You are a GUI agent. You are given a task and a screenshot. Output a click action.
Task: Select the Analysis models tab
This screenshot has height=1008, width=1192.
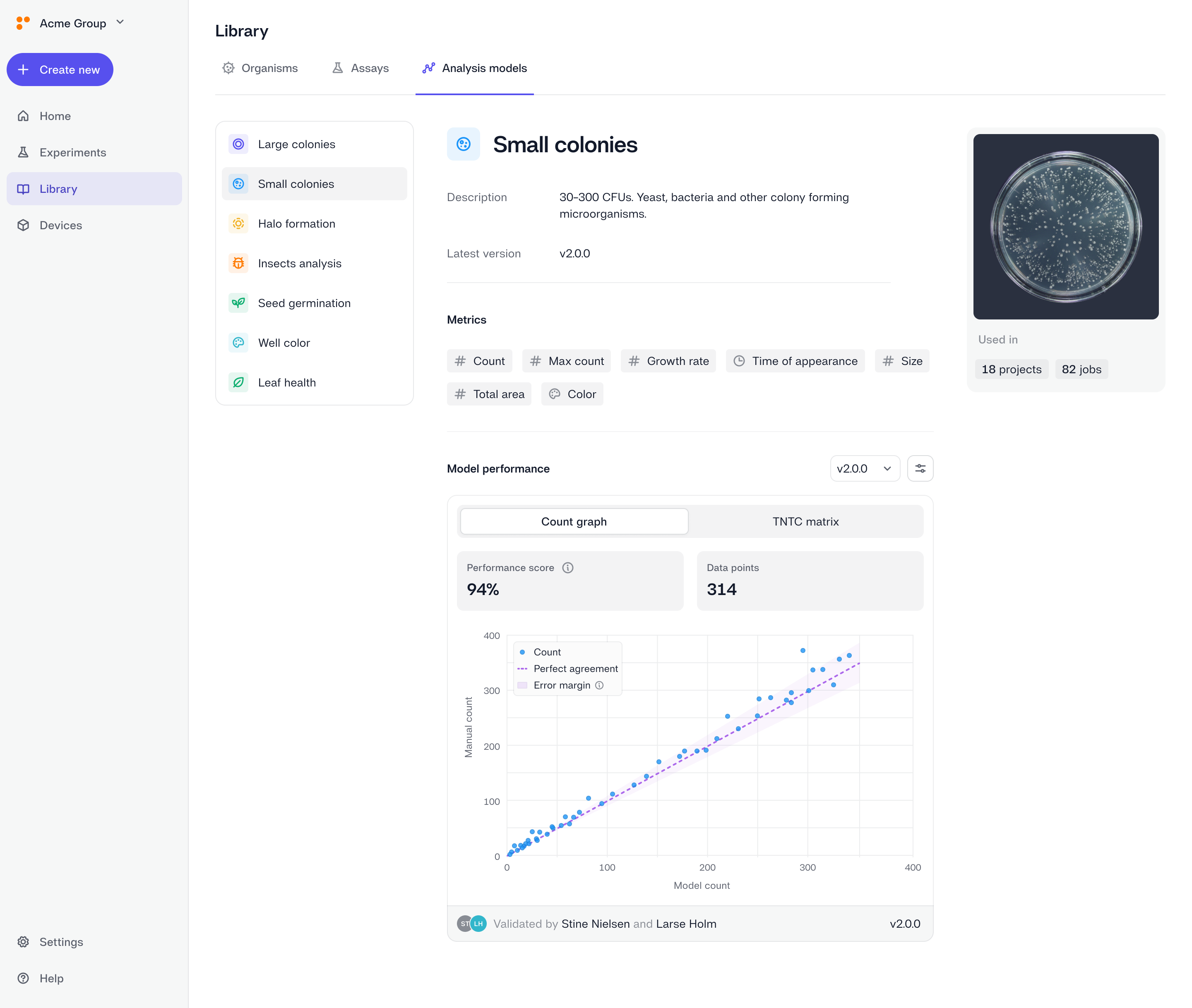[474, 68]
